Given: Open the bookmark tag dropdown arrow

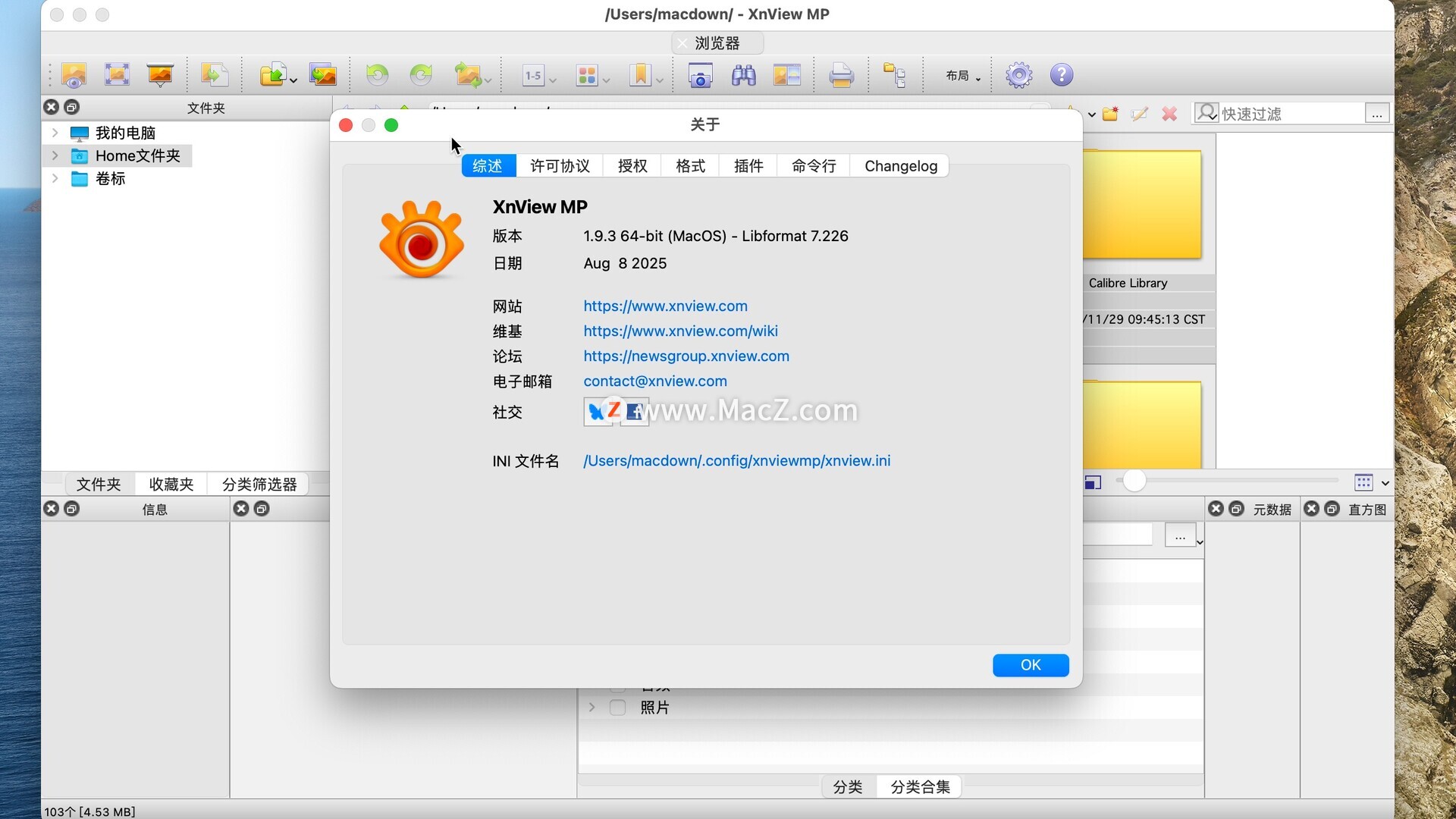Looking at the screenshot, I should [660, 80].
